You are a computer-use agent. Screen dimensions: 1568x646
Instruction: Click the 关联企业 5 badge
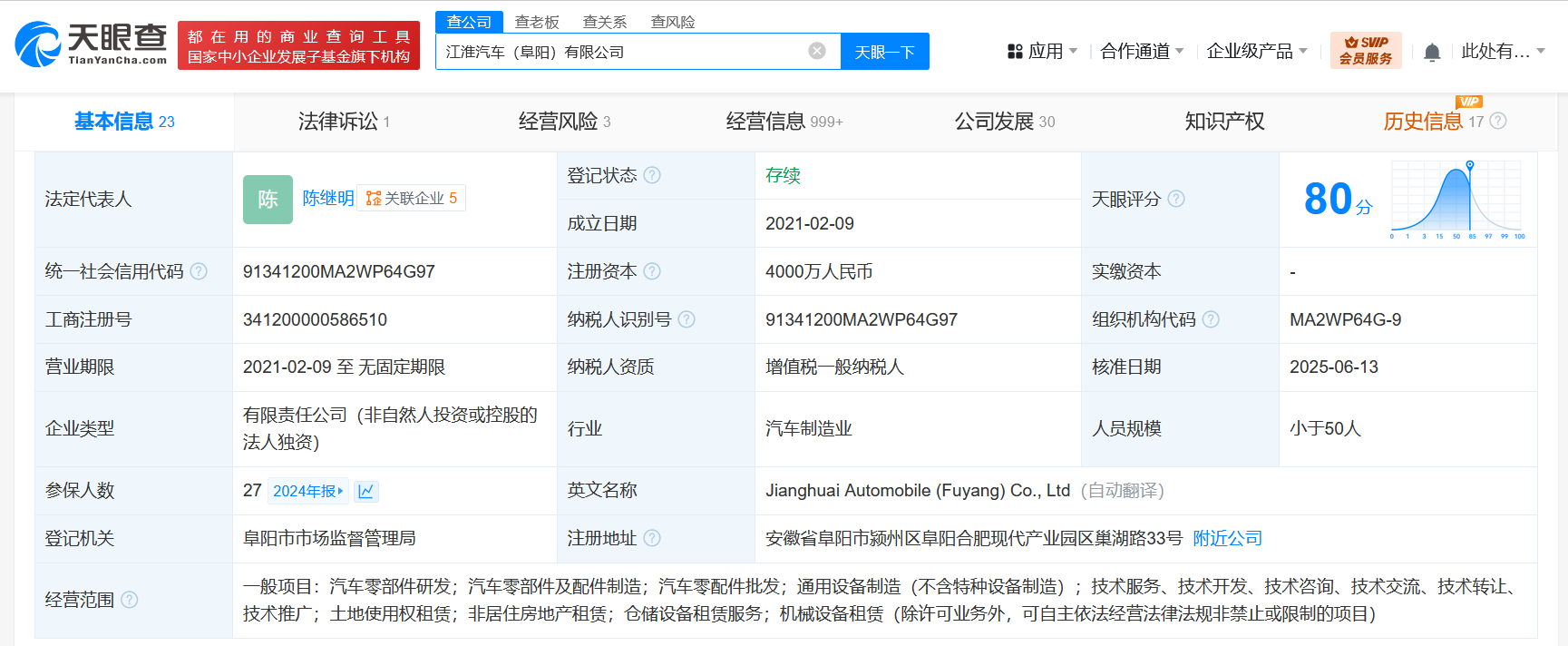coord(412,198)
